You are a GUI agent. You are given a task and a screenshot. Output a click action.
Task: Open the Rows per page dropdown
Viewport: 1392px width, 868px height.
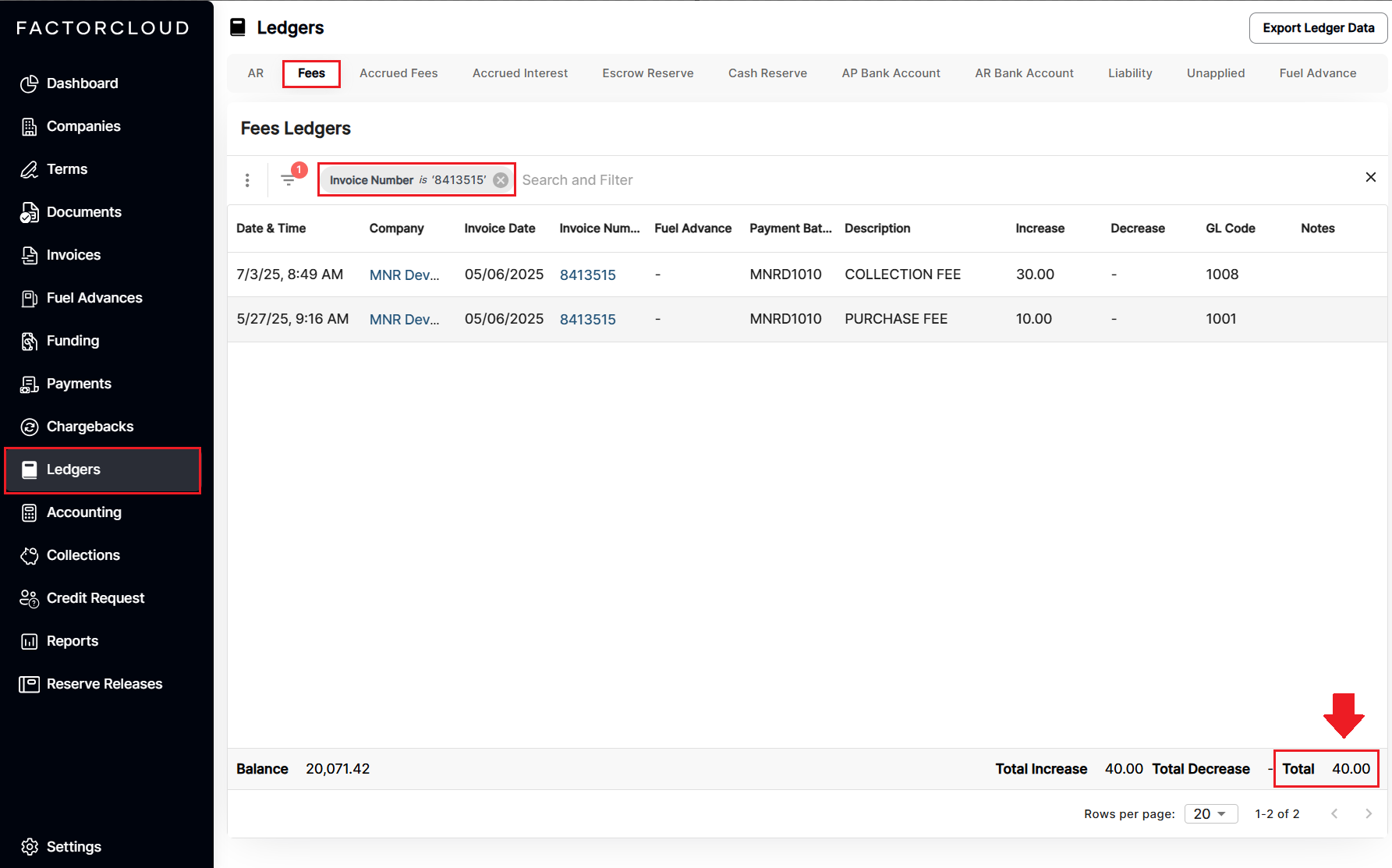[x=1210, y=813]
